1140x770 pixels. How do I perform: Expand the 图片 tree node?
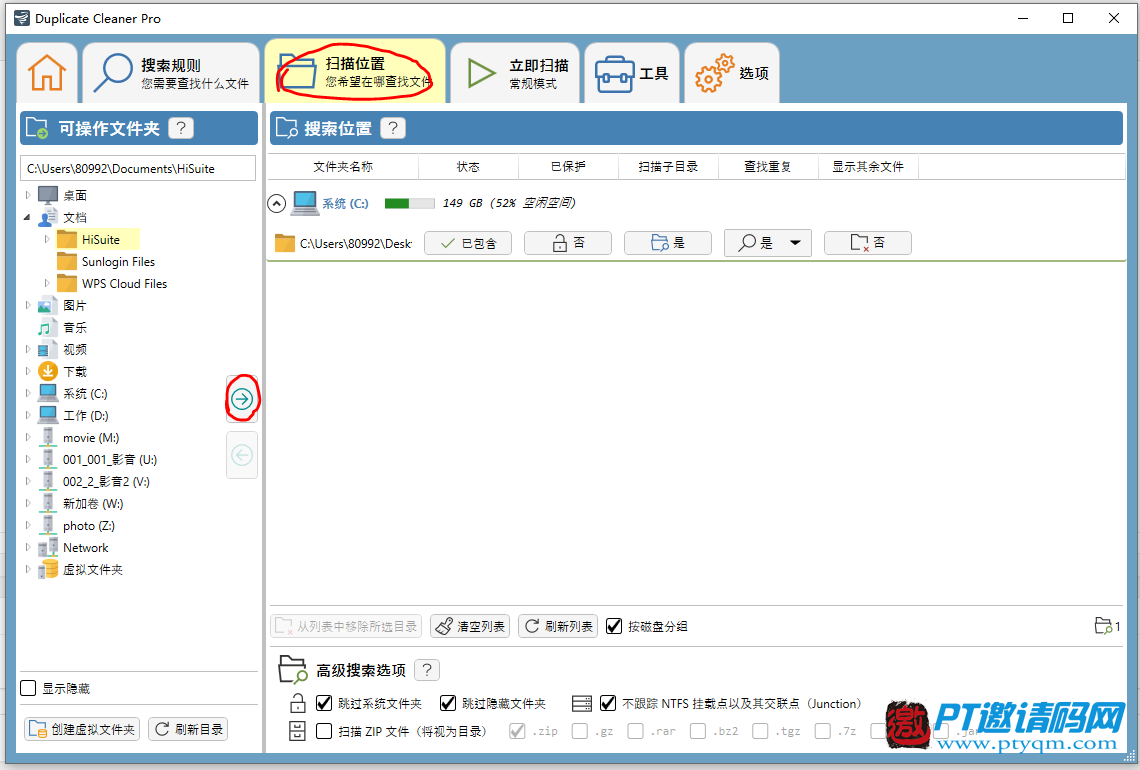28,306
